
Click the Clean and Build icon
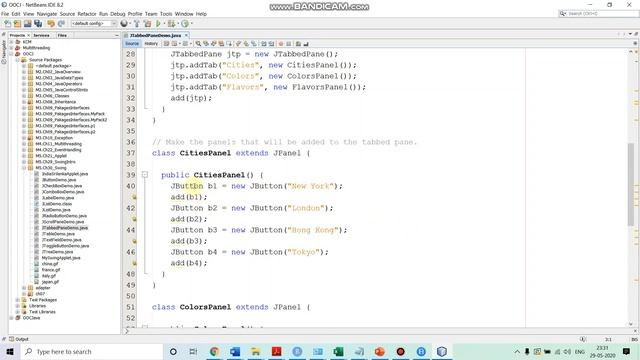click(147, 24)
